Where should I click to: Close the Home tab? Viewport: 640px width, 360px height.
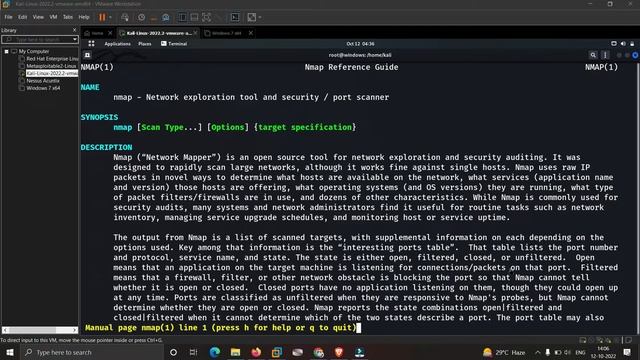click(110, 33)
